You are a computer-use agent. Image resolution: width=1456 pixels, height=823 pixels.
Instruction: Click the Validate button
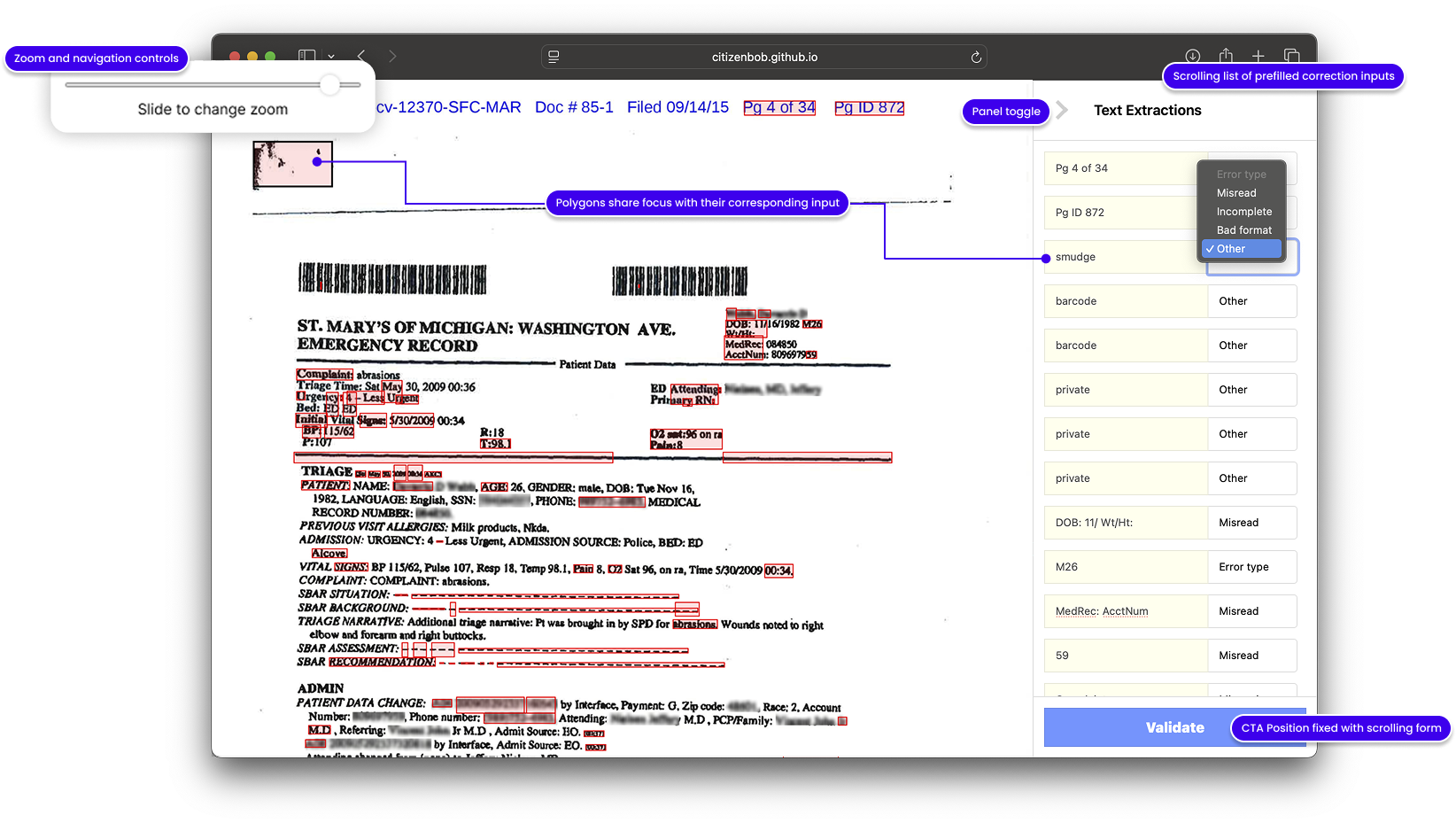[x=1174, y=727]
